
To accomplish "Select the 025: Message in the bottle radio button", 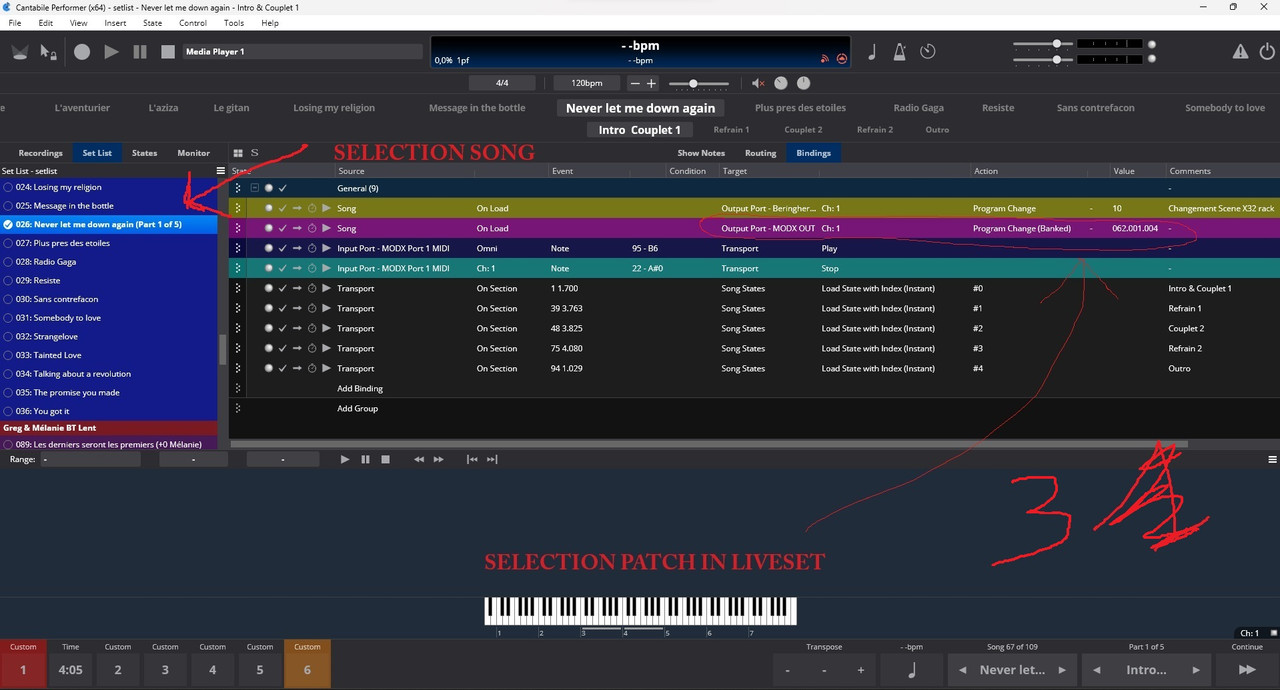I will 8,206.
